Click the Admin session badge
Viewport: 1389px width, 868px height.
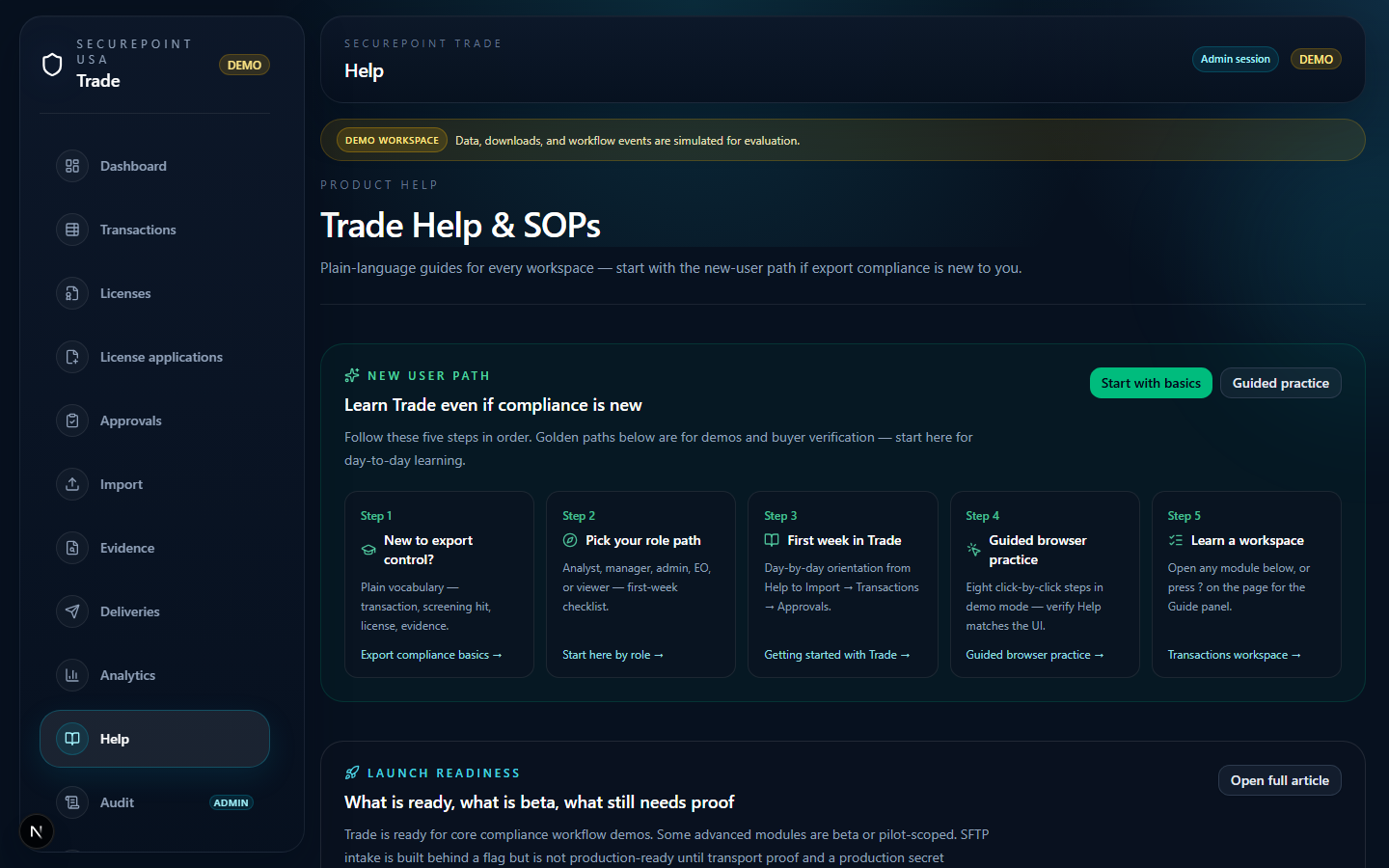pyautogui.click(x=1235, y=59)
